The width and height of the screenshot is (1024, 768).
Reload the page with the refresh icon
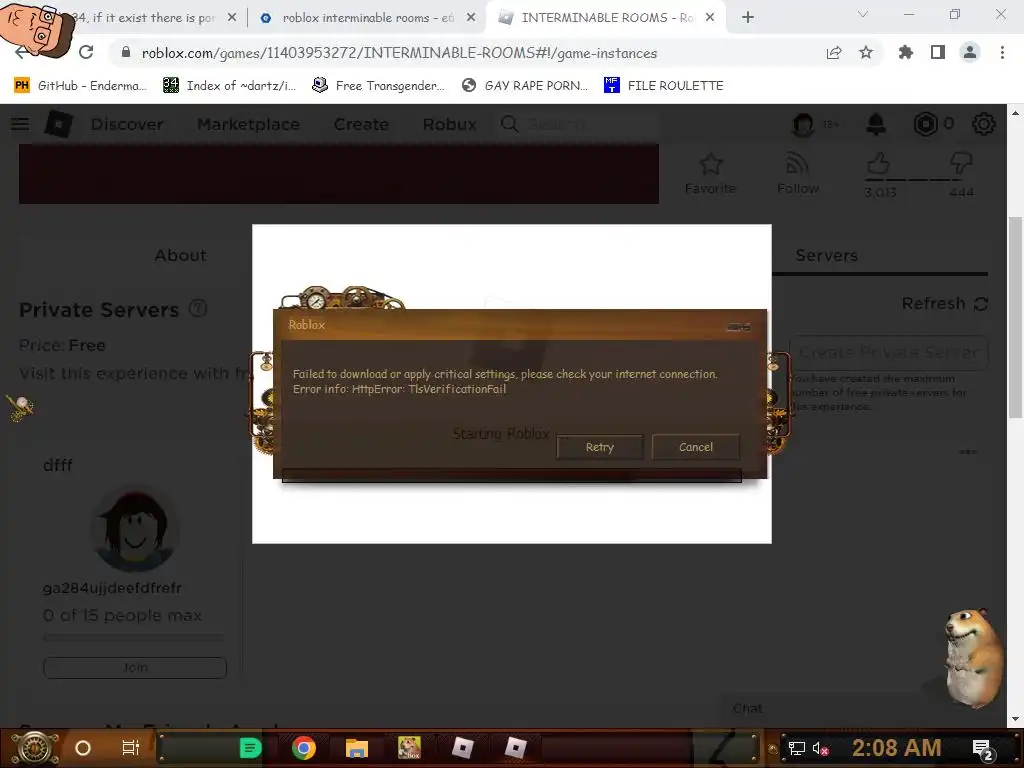pos(86,52)
